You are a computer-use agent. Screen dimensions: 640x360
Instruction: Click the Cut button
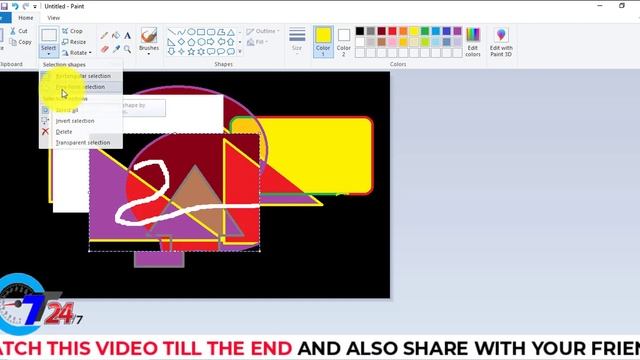click(x=19, y=31)
